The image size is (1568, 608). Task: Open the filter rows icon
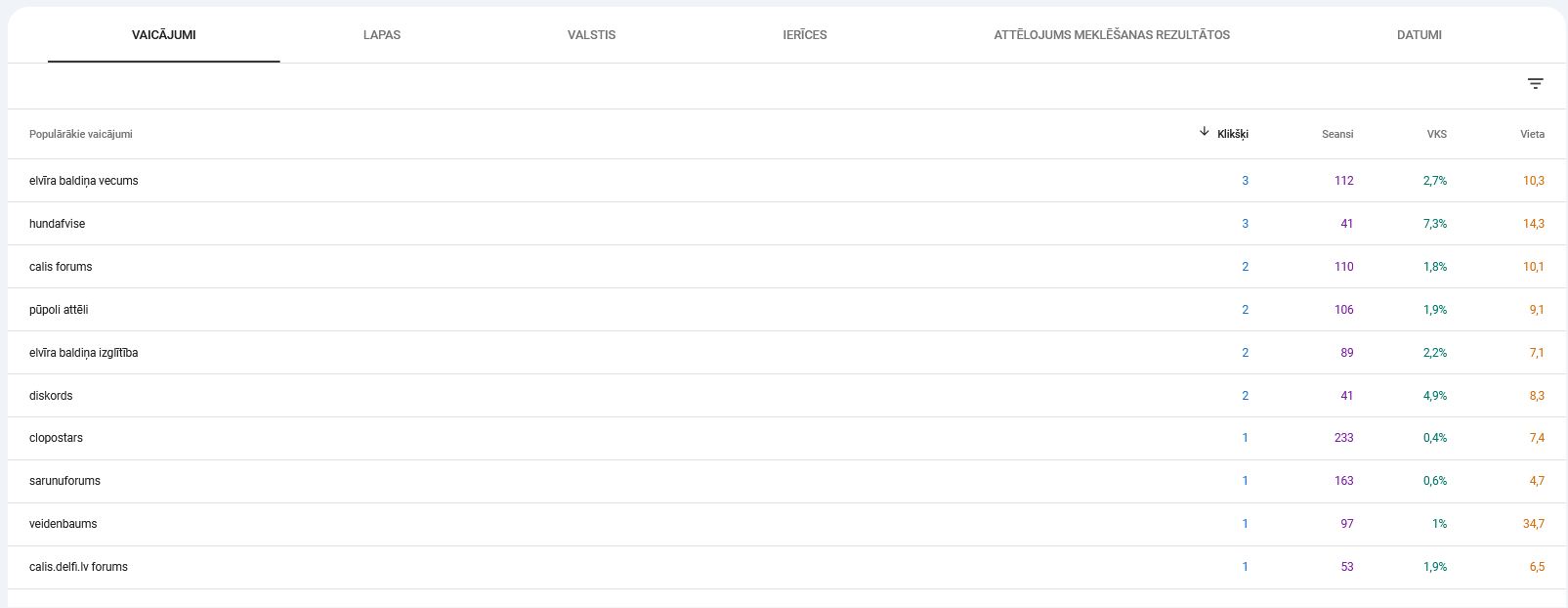tap(1535, 84)
